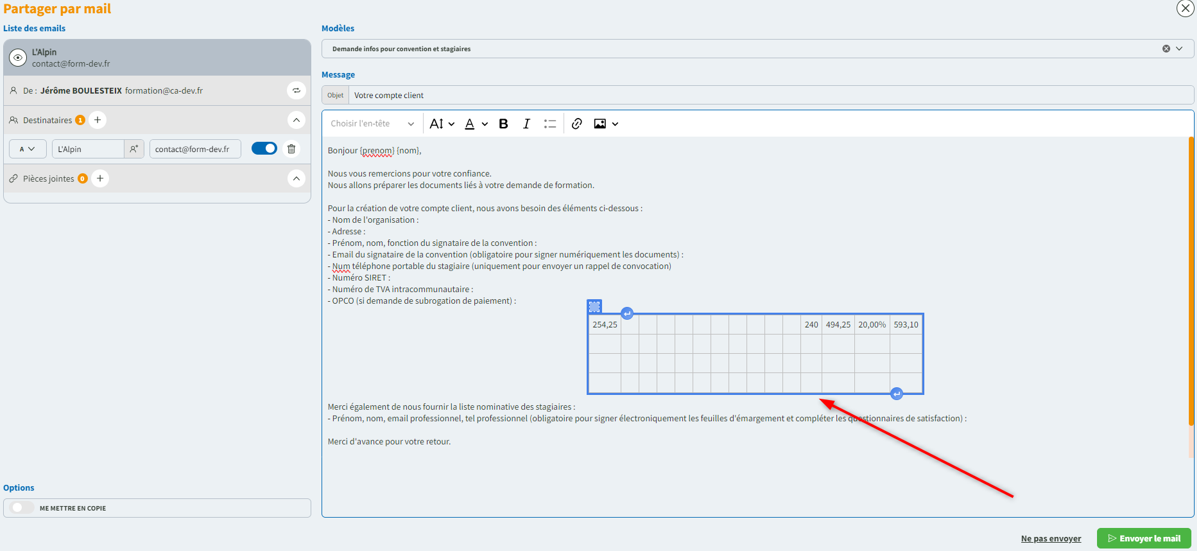Preview the L'Alpin email via eye icon
Image resolution: width=1197 pixels, height=551 pixels.
(x=18, y=58)
